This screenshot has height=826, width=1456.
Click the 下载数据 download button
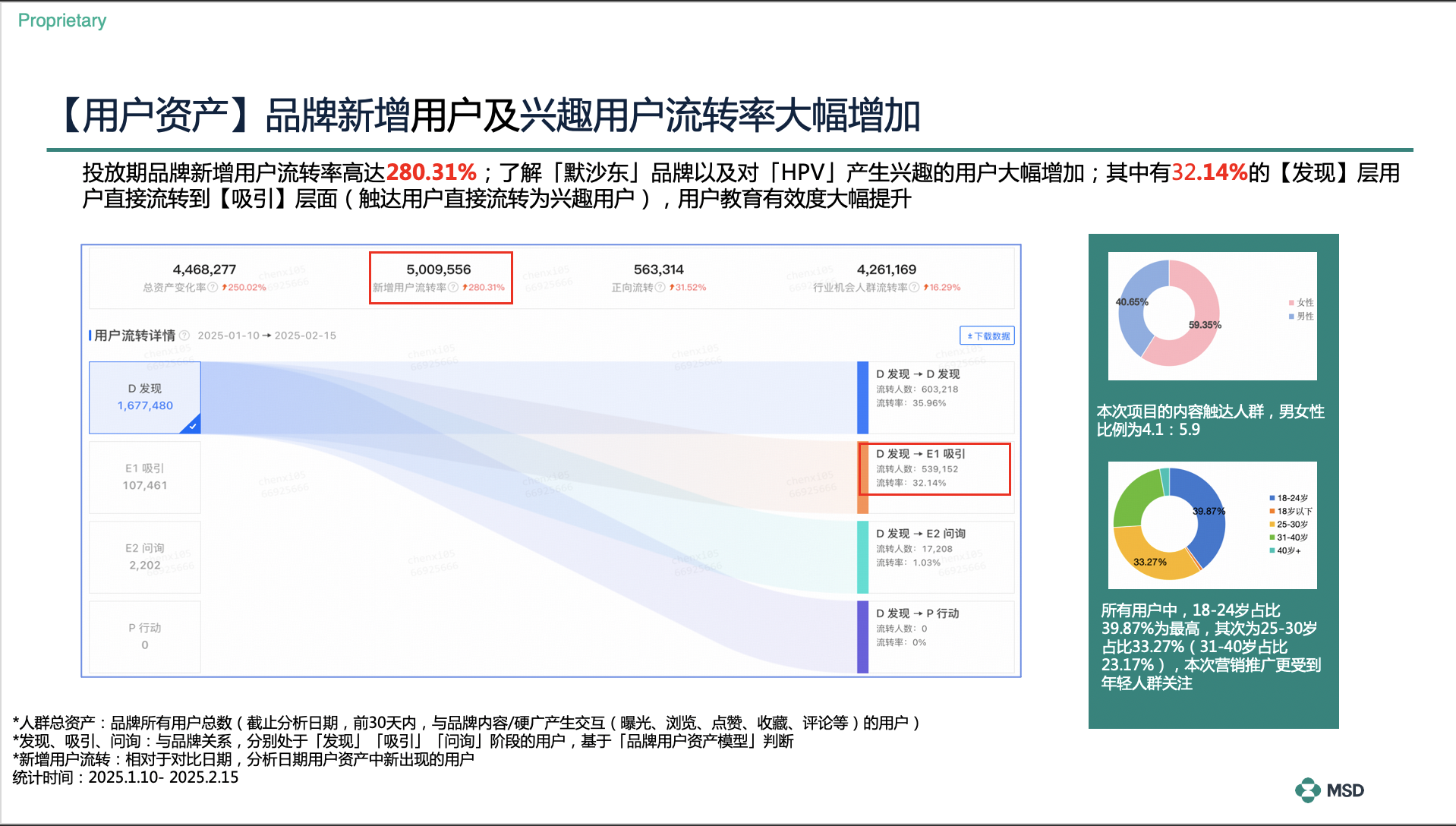[987, 336]
